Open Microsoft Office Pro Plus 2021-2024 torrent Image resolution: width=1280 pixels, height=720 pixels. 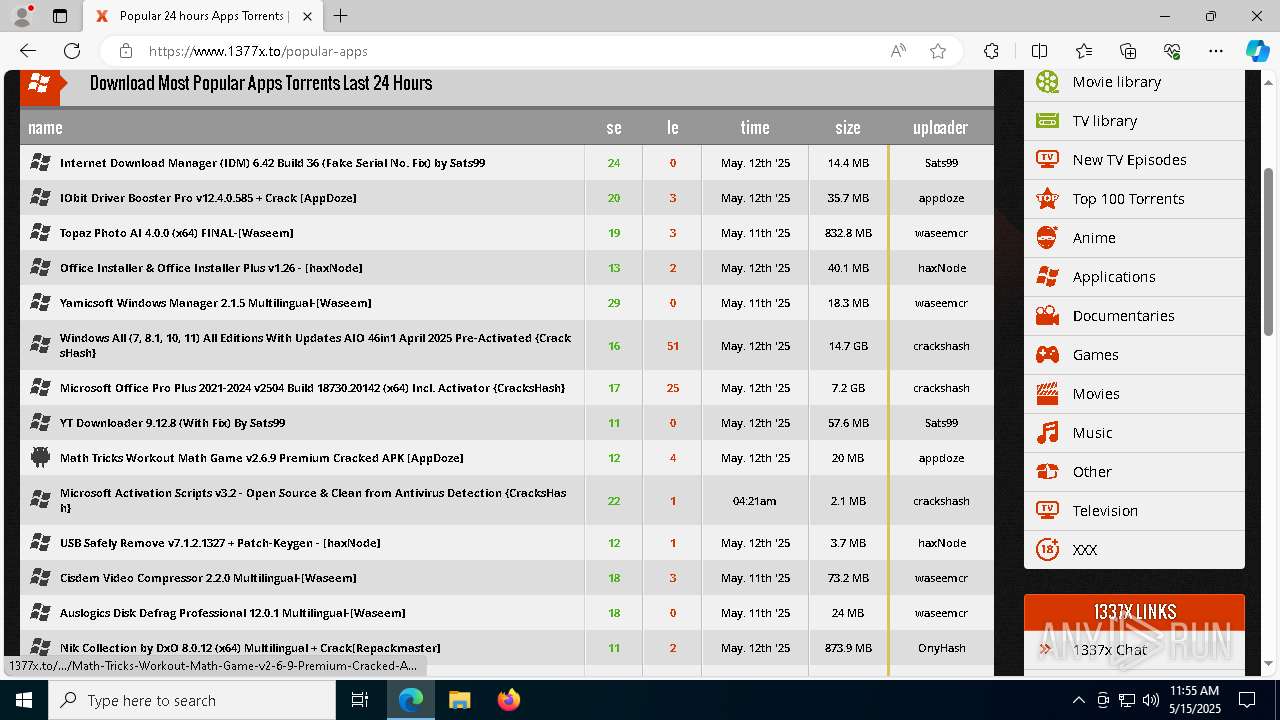click(x=313, y=388)
